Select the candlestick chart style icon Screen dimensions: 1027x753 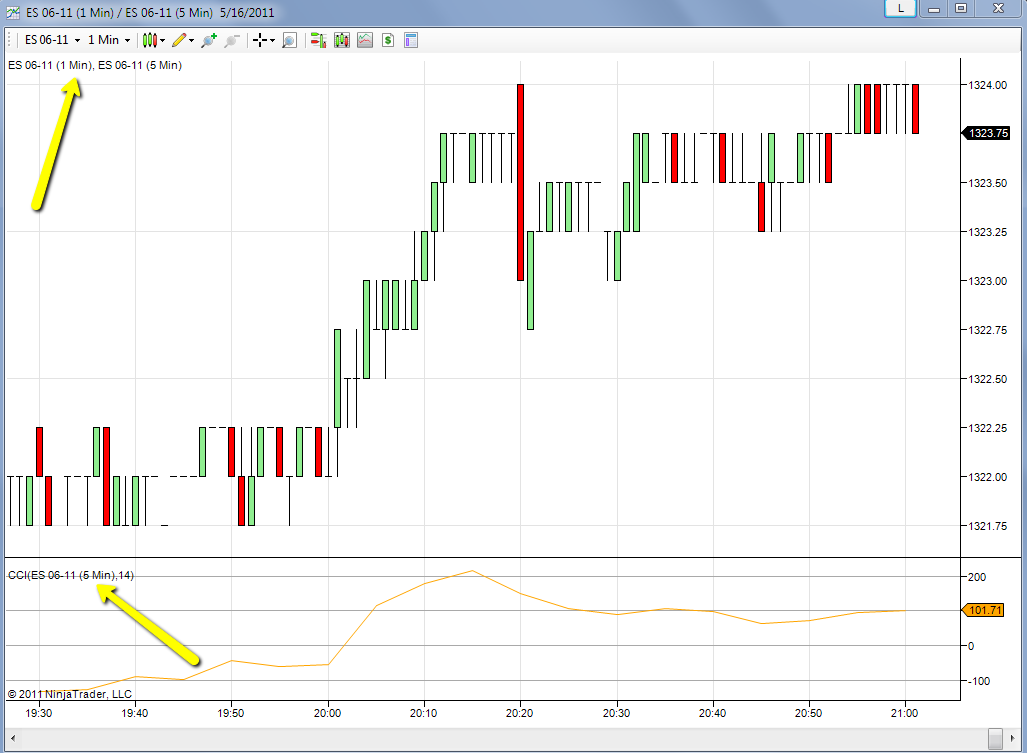149,41
